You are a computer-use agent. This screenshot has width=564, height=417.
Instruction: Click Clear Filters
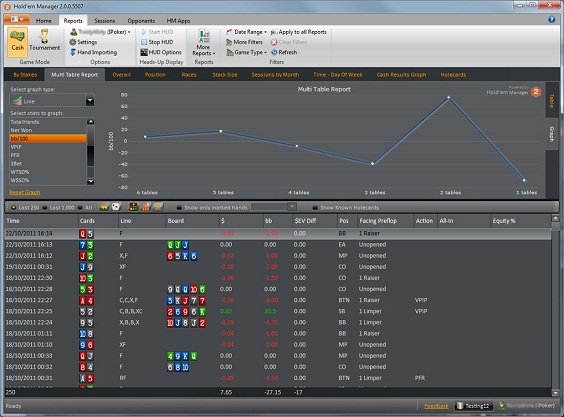click(289, 42)
